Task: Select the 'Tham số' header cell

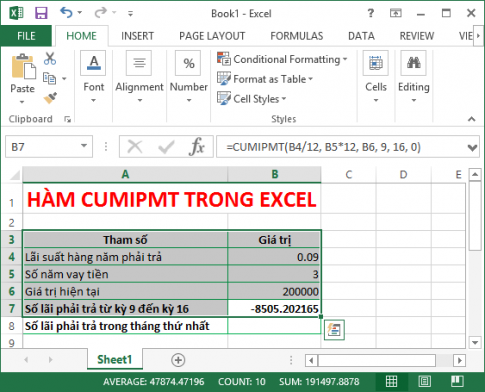Action: (125, 240)
